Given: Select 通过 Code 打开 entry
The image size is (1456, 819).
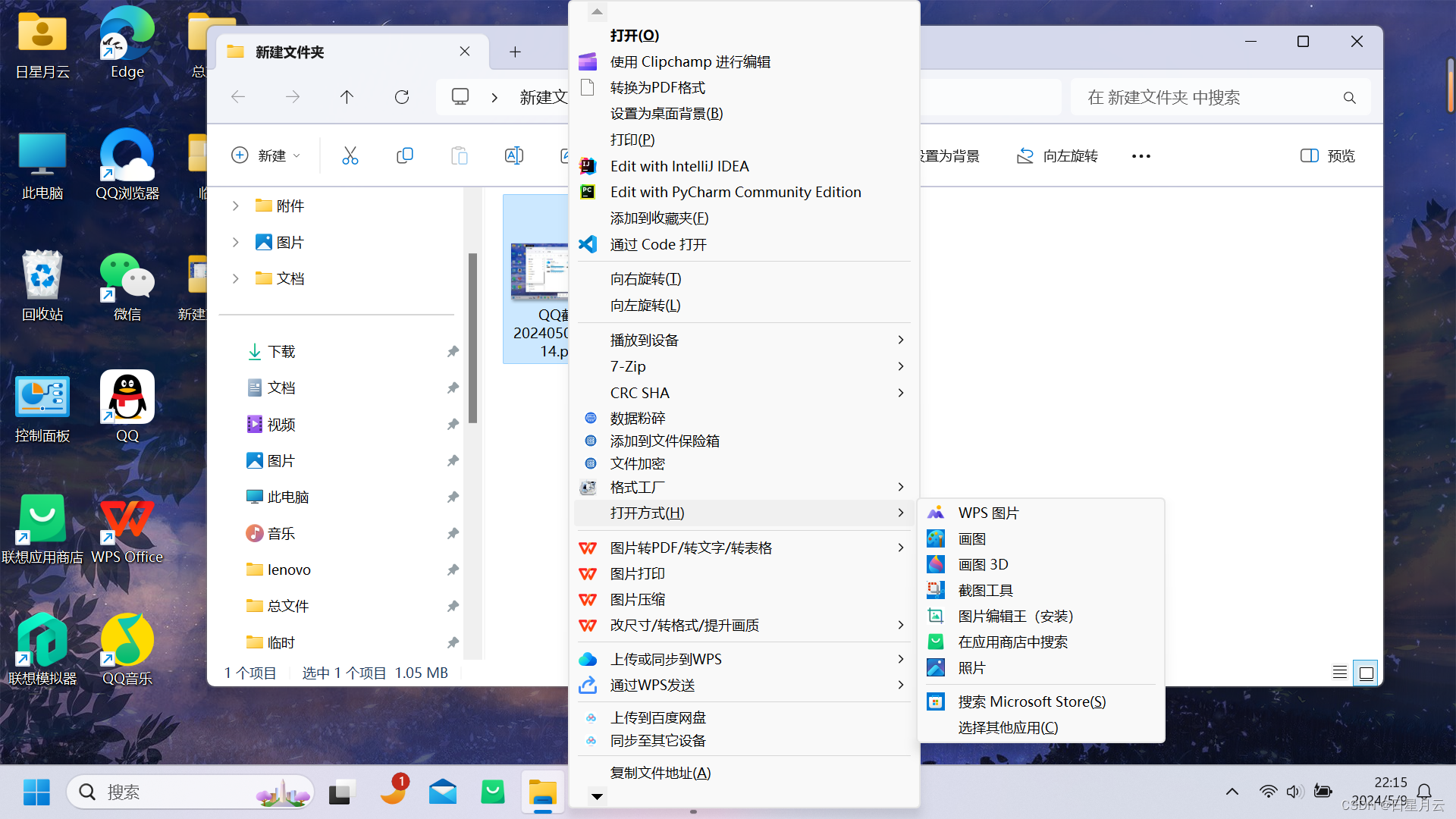Looking at the screenshot, I should [x=744, y=244].
